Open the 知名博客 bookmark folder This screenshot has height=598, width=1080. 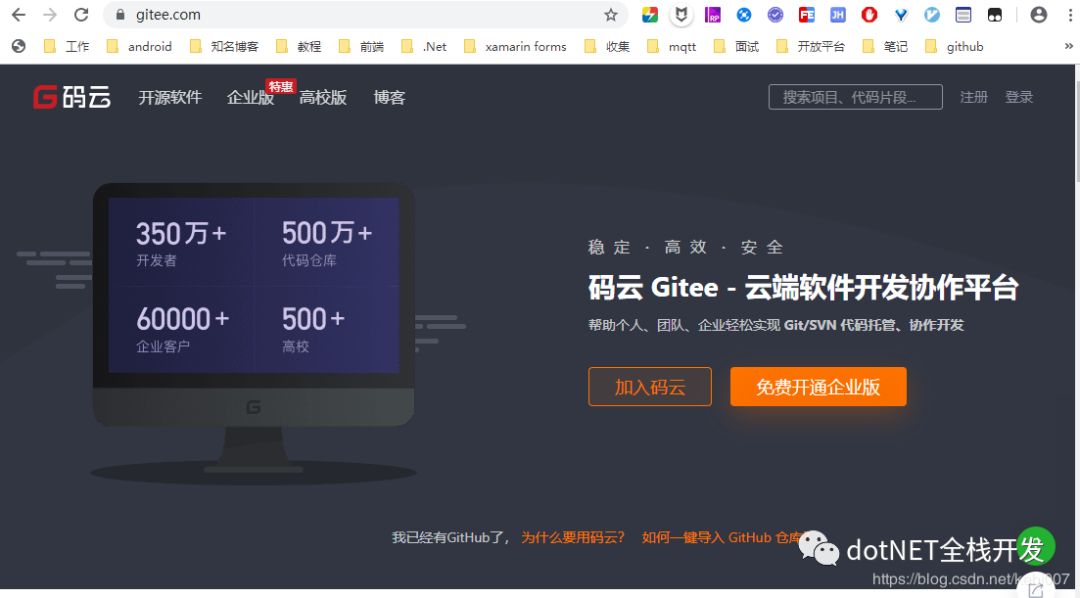(224, 46)
